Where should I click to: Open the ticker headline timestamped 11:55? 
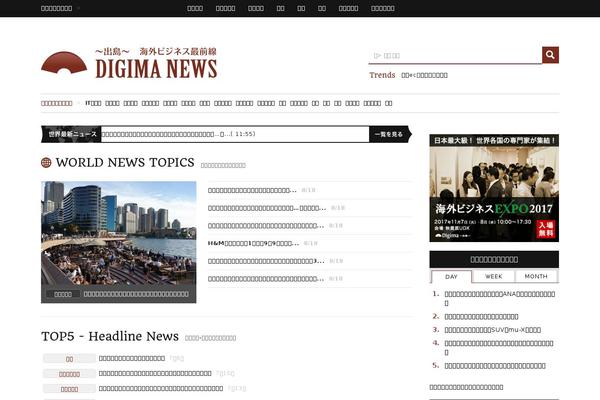pos(178,134)
